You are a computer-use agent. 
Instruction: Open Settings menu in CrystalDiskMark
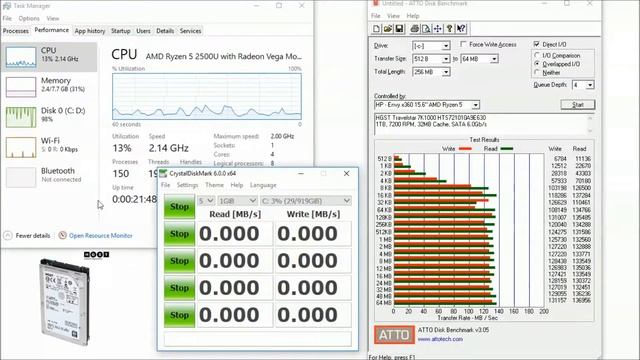pyautogui.click(x=187, y=185)
